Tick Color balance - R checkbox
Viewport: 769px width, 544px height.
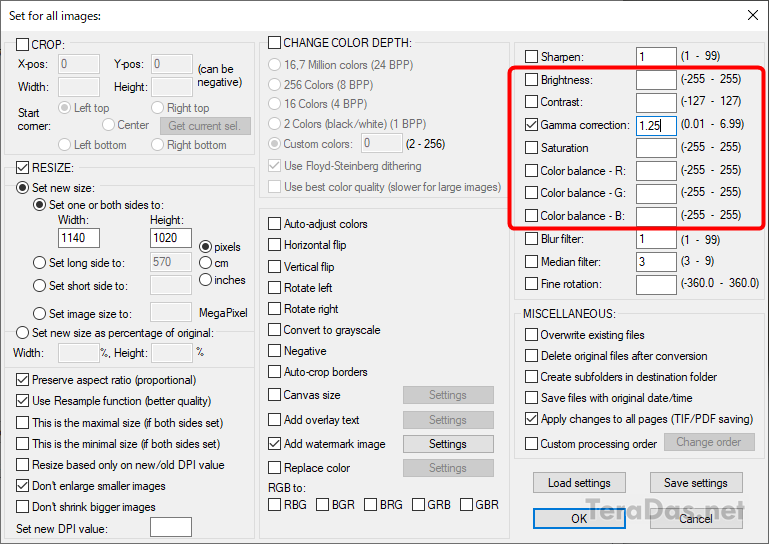531,171
